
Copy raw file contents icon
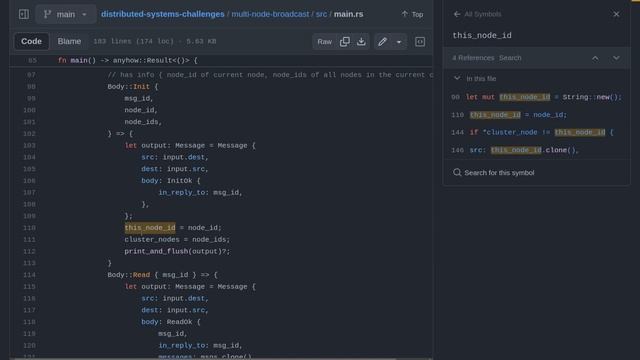pos(345,42)
